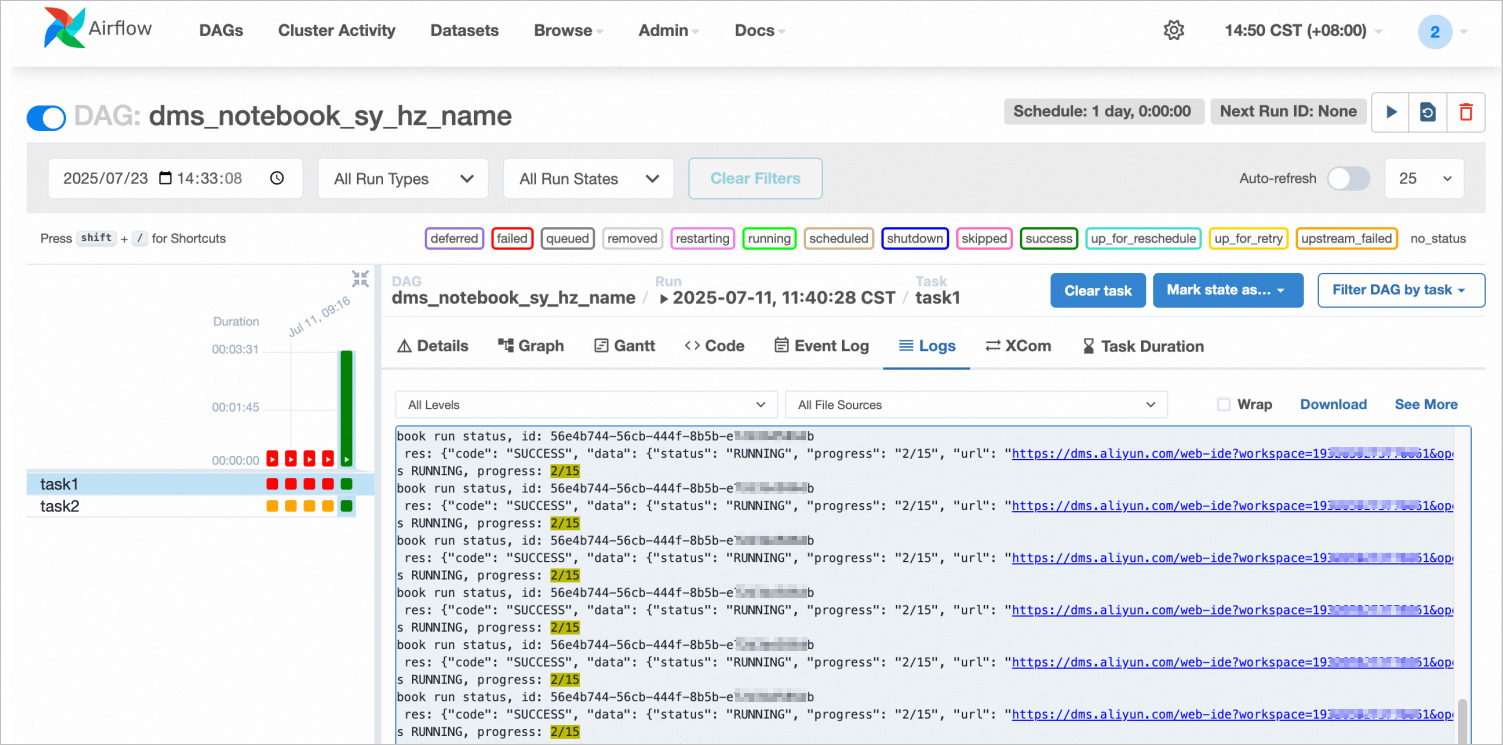
Task: Open the calendar picker in the date field
Action: 166,178
